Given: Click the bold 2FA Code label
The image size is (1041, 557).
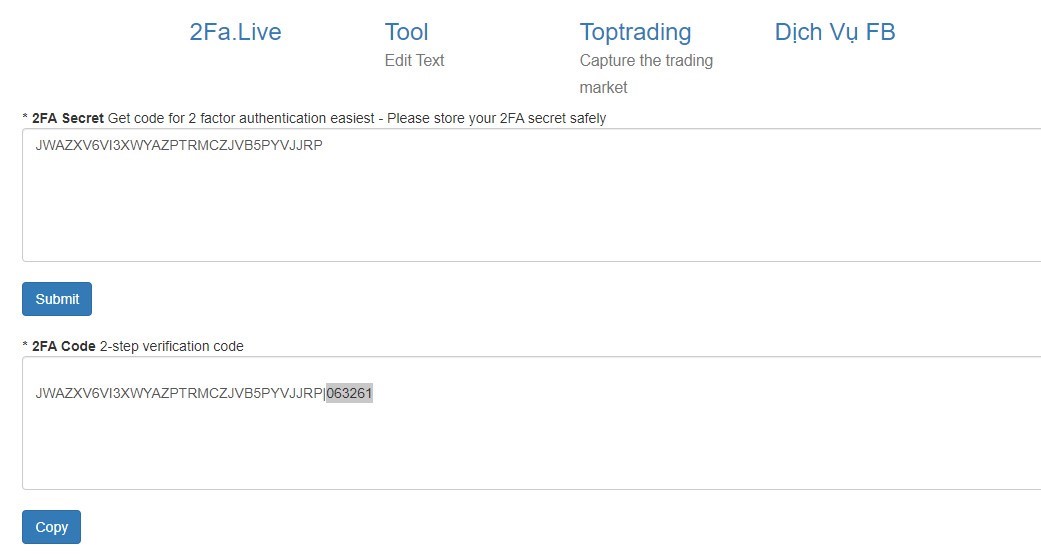Looking at the screenshot, I should 64,346.
